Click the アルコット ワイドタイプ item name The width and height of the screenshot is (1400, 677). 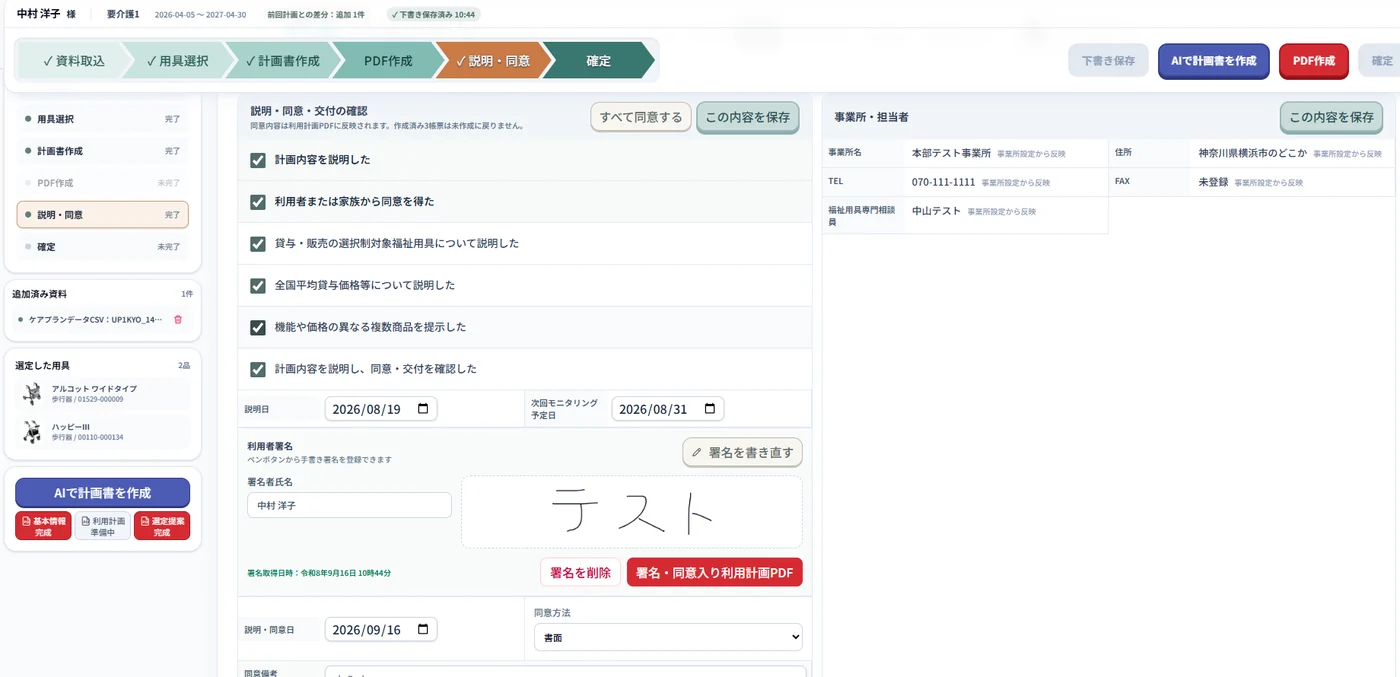tap(94, 388)
